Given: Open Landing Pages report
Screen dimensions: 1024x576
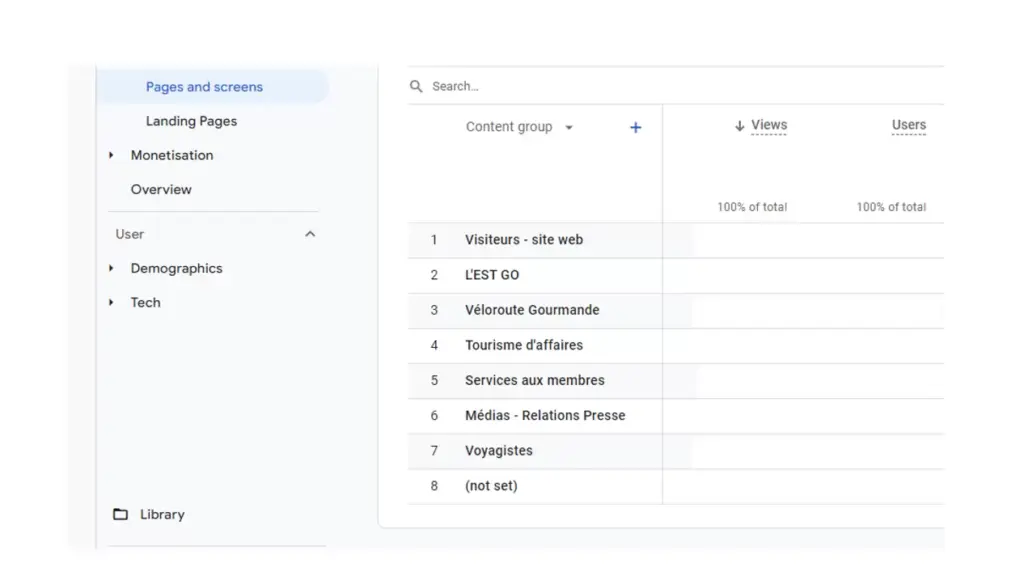Looking at the screenshot, I should pyautogui.click(x=191, y=121).
